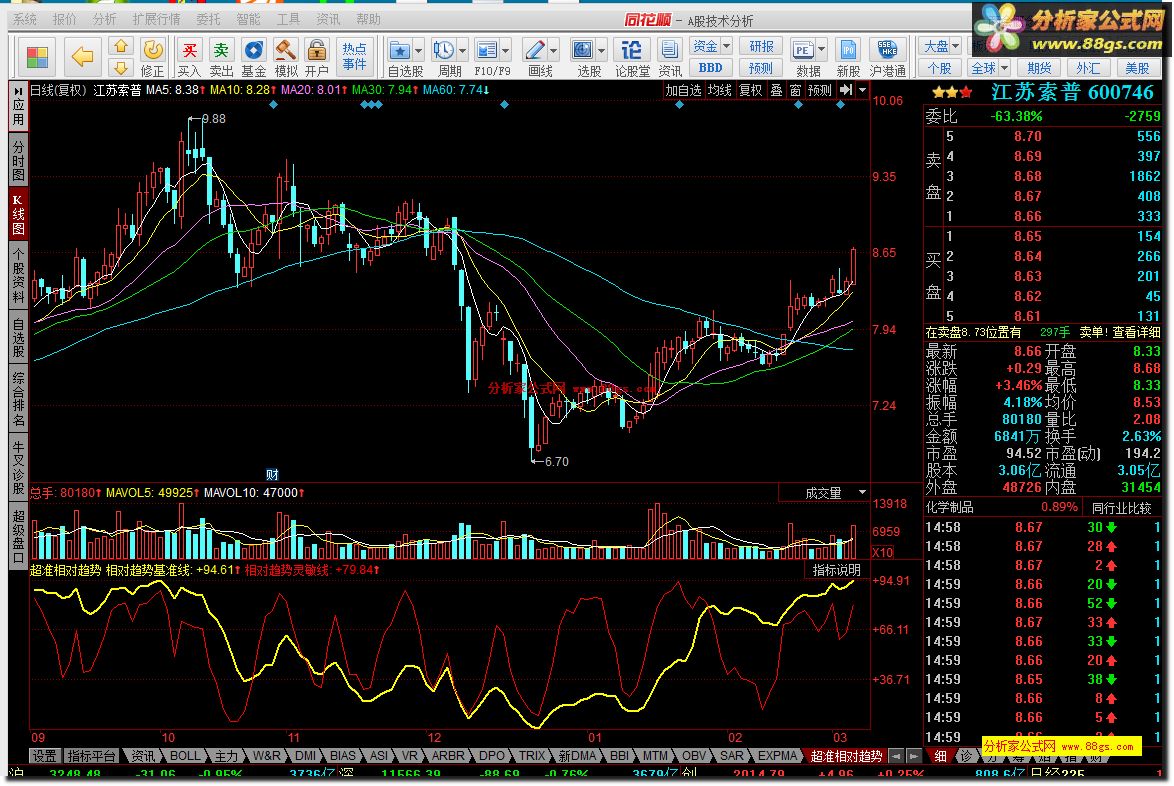Toggle the 叠 overlay option

coord(776,91)
